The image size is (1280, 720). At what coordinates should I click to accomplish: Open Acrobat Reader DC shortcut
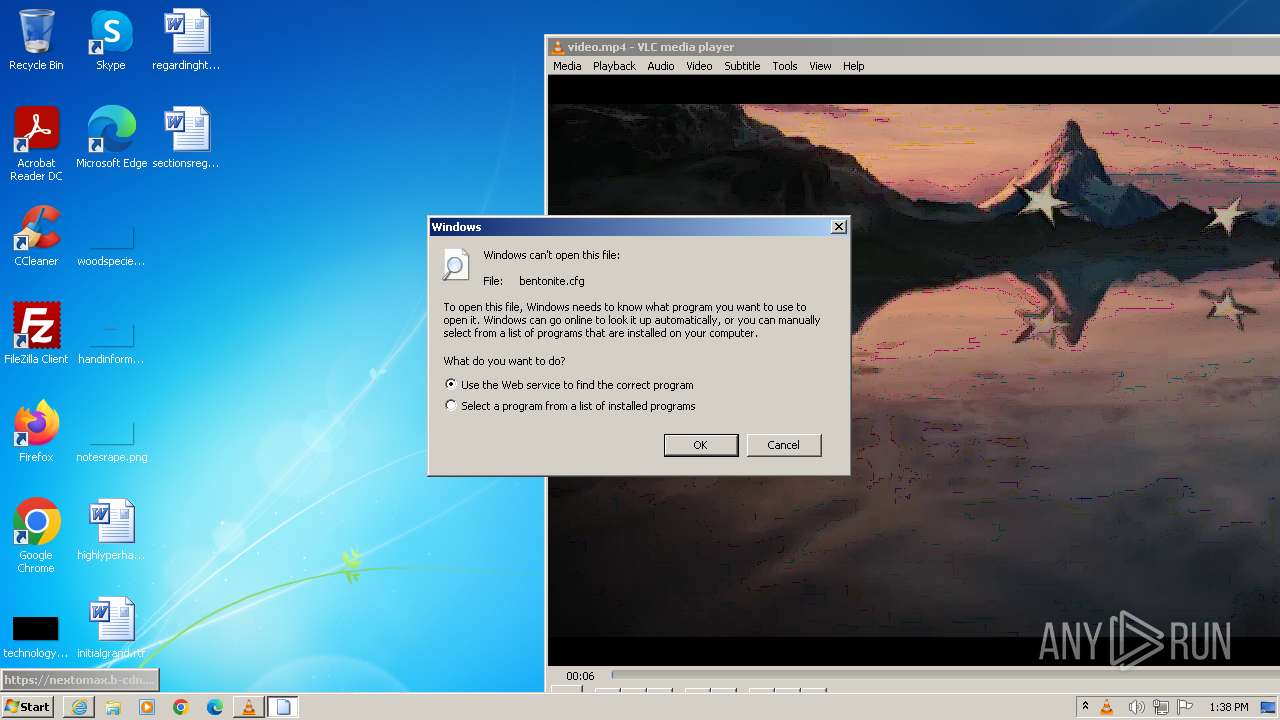pos(36,143)
